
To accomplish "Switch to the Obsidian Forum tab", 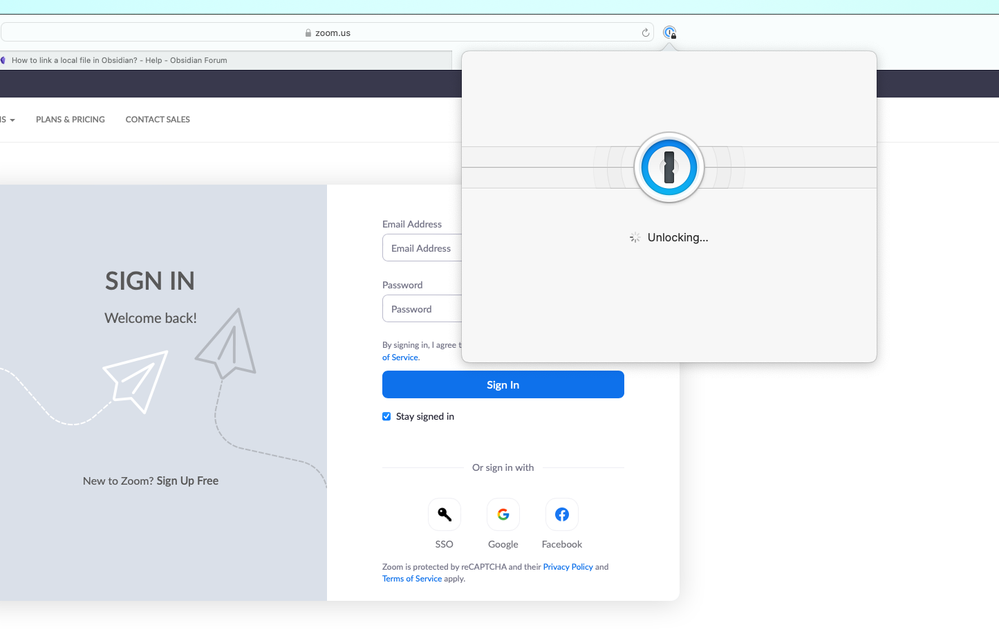I will coord(119,60).
